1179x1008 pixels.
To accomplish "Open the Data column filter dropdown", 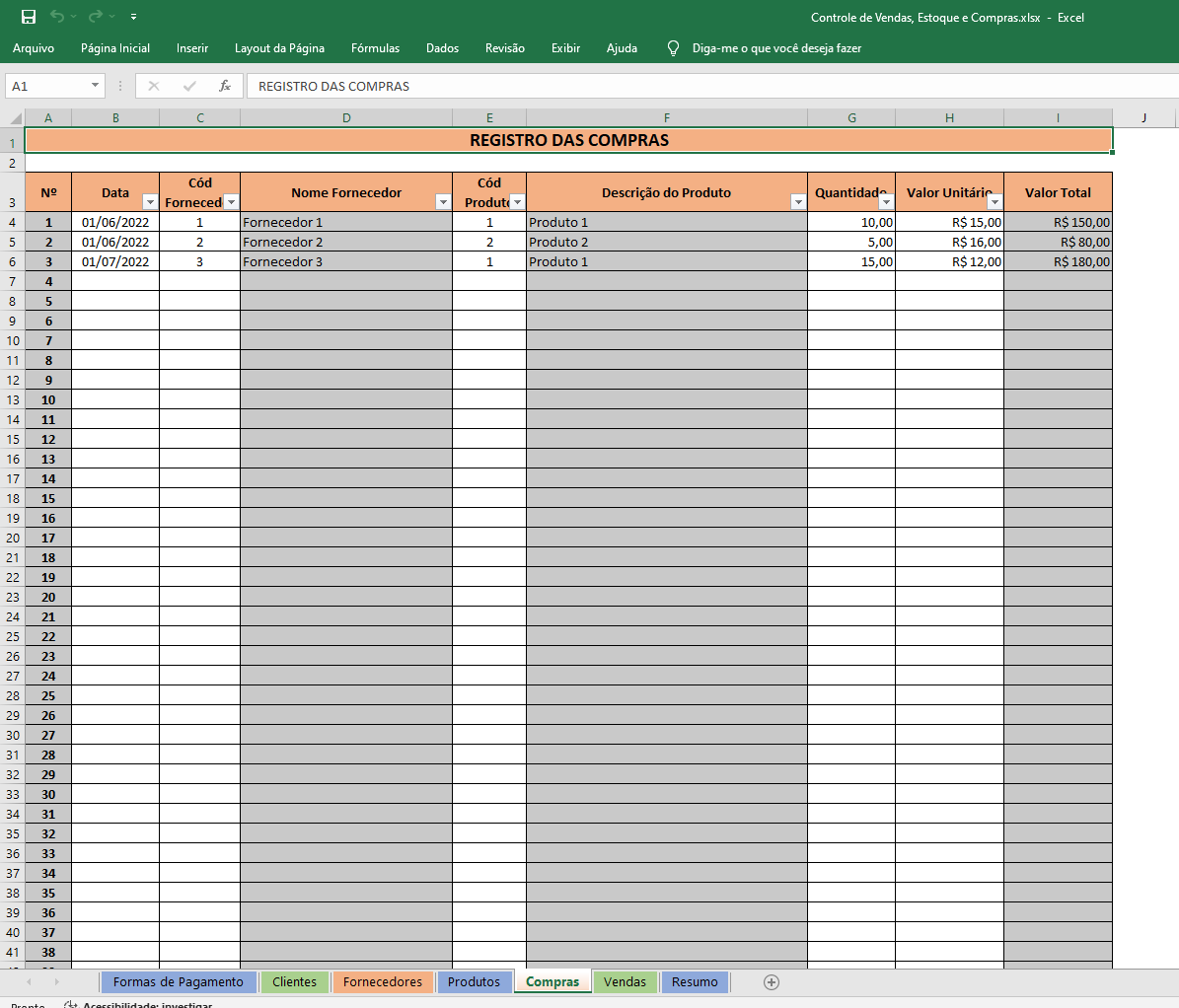I will pos(149,202).
